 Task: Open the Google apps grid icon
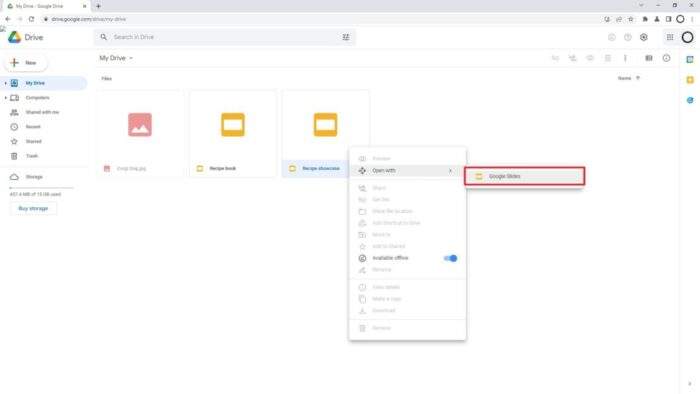click(670, 37)
